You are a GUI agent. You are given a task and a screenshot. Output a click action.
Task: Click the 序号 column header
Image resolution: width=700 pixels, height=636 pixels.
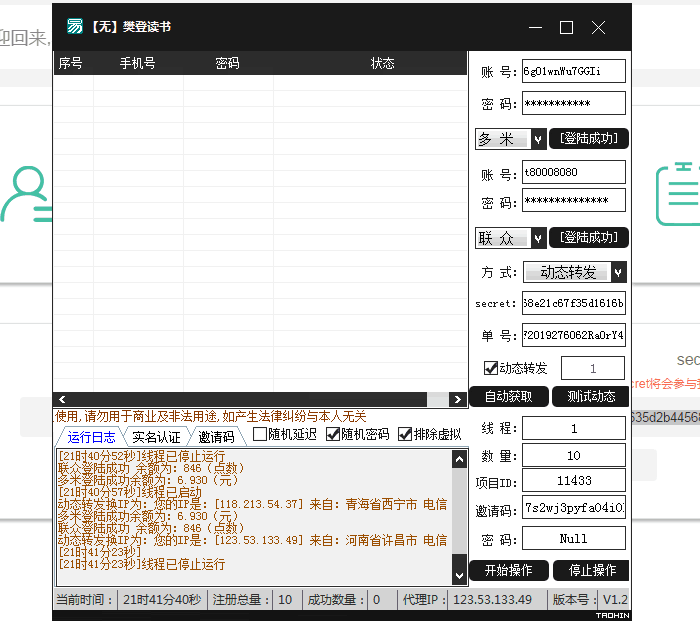coord(71,63)
